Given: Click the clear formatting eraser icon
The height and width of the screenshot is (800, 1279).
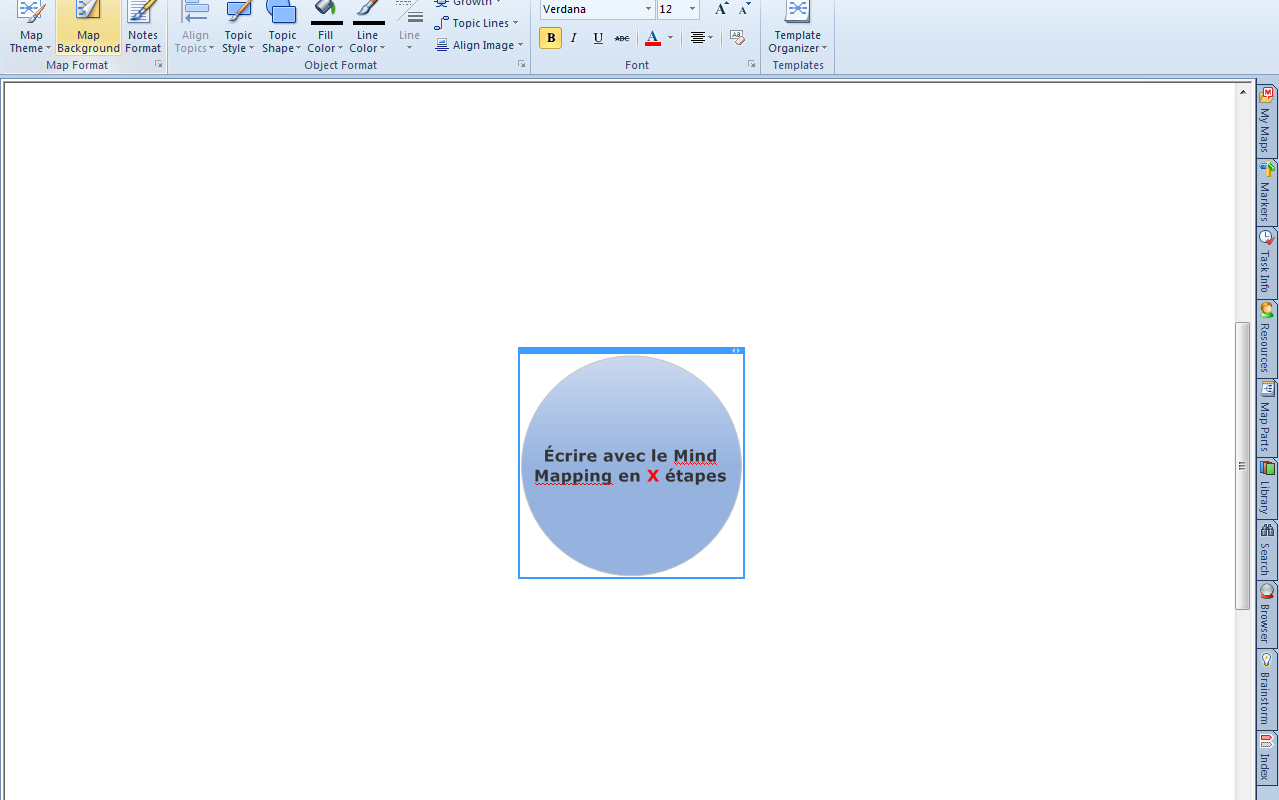Looking at the screenshot, I should [x=737, y=38].
